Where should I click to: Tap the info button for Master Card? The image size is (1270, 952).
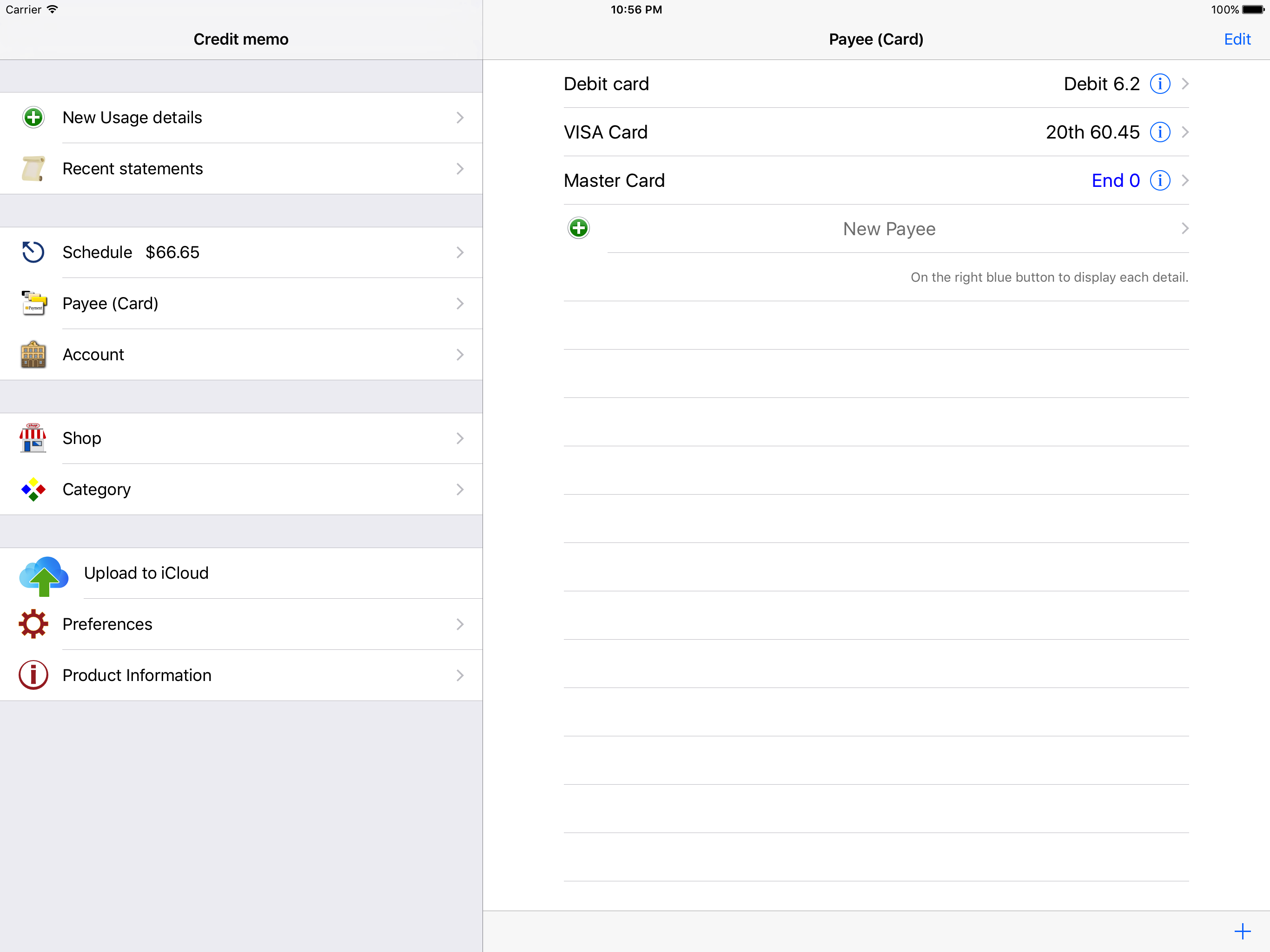coord(1160,180)
